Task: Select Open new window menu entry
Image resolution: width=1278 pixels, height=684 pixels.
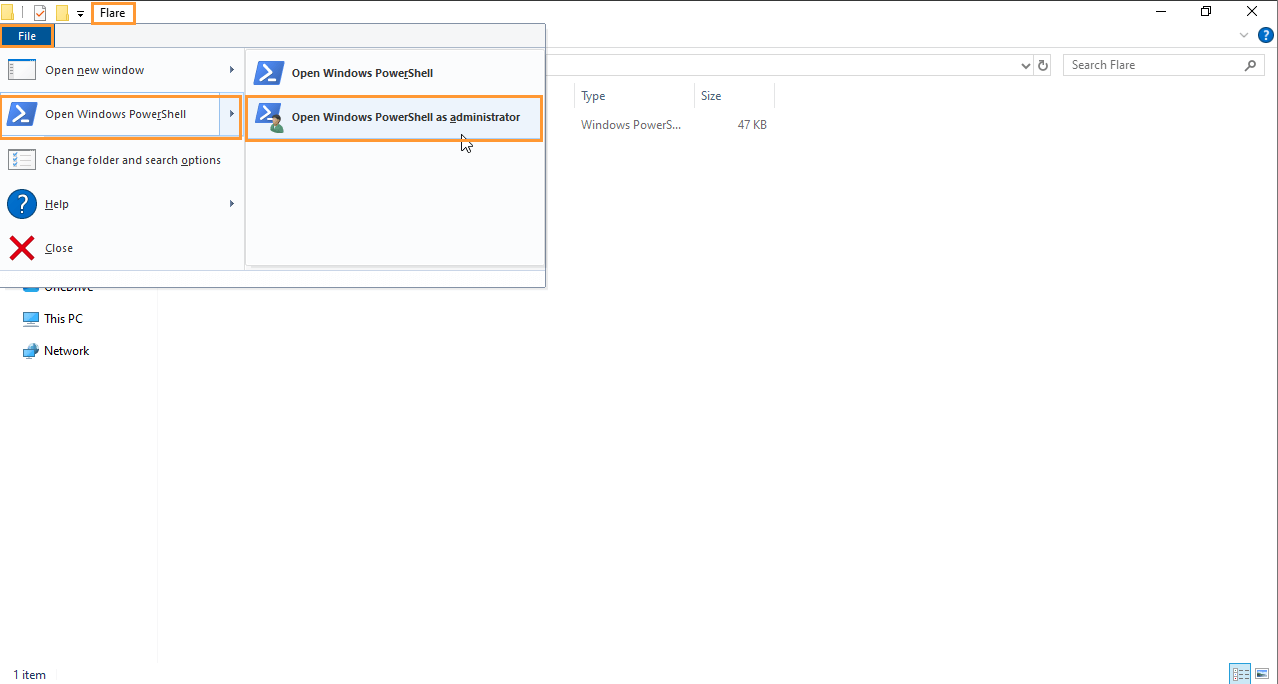Action: tap(121, 70)
